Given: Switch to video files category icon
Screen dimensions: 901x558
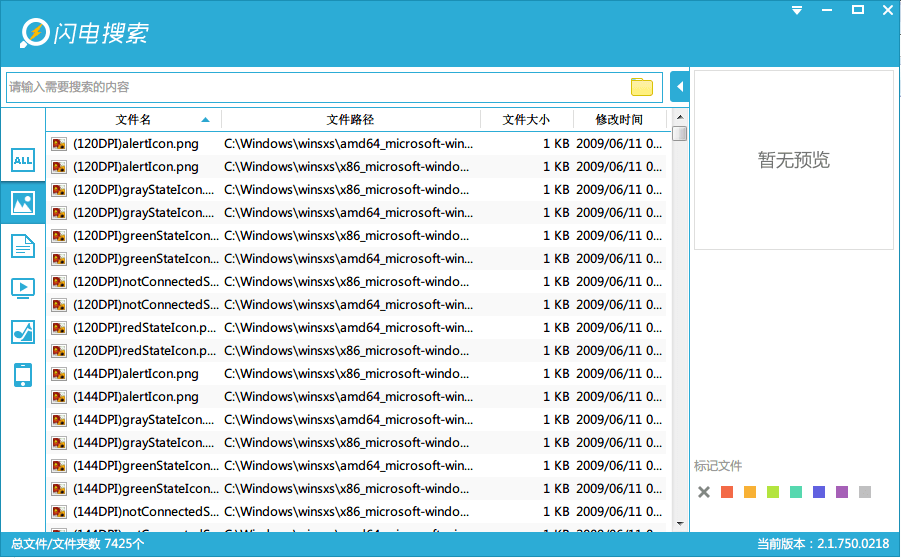Looking at the screenshot, I should pos(23,288).
